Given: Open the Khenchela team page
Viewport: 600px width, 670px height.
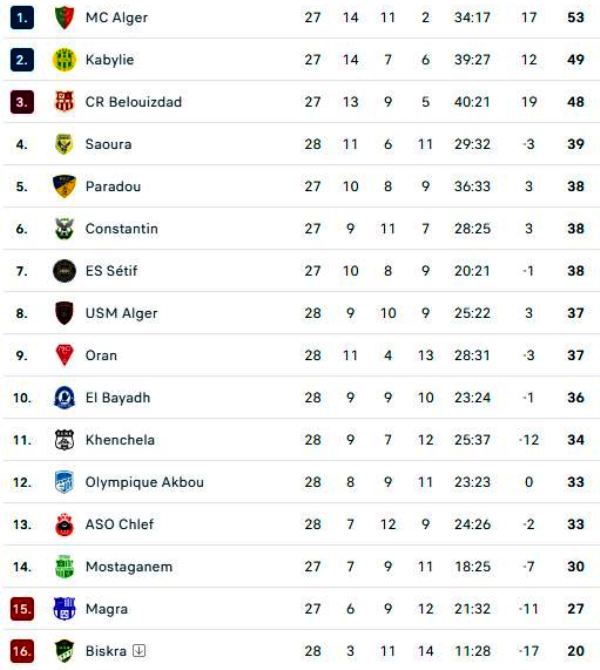Looking at the screenshot, I should click(120, 440).
